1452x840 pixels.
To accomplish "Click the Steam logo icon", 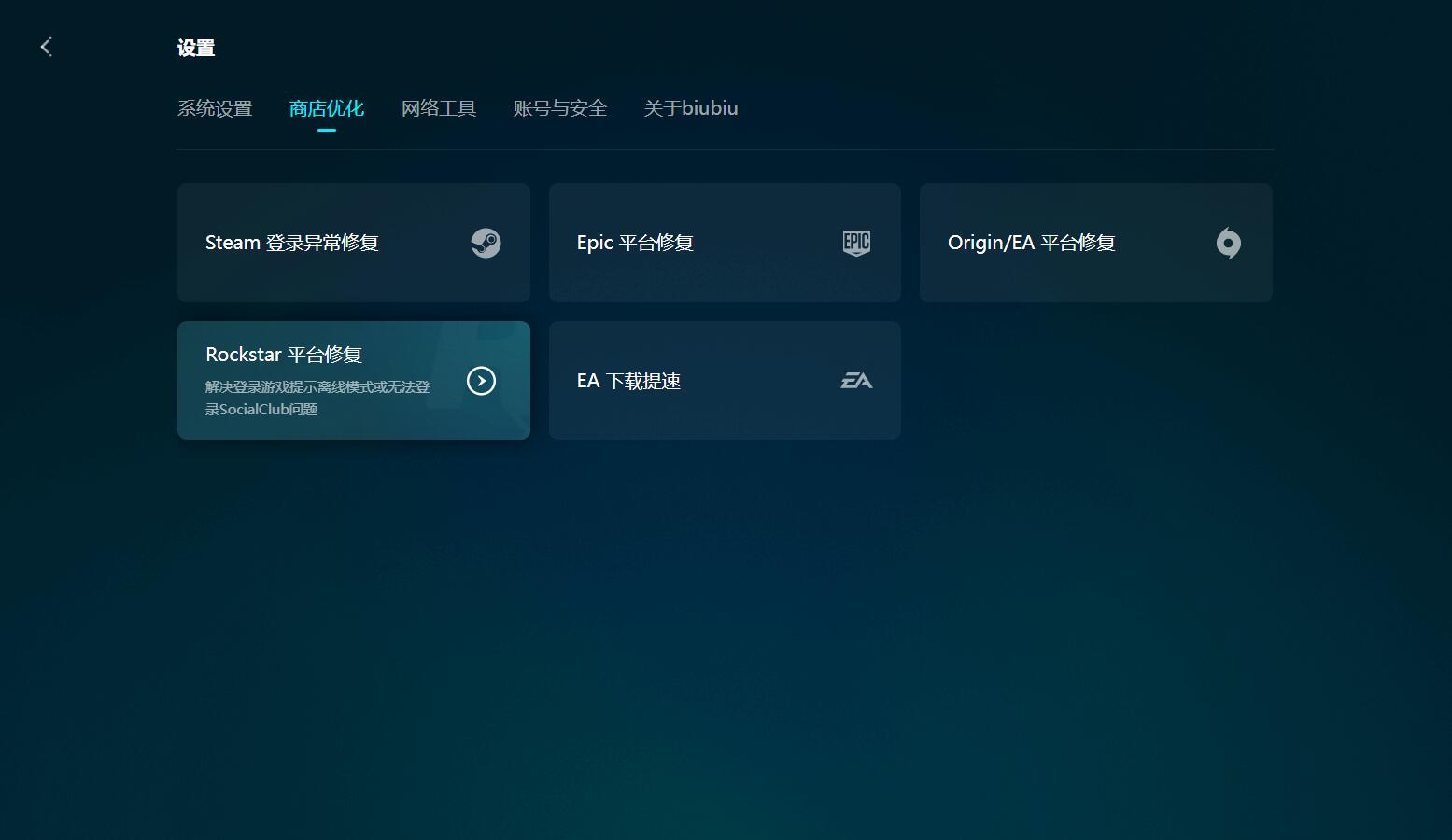I will [486, 243].
